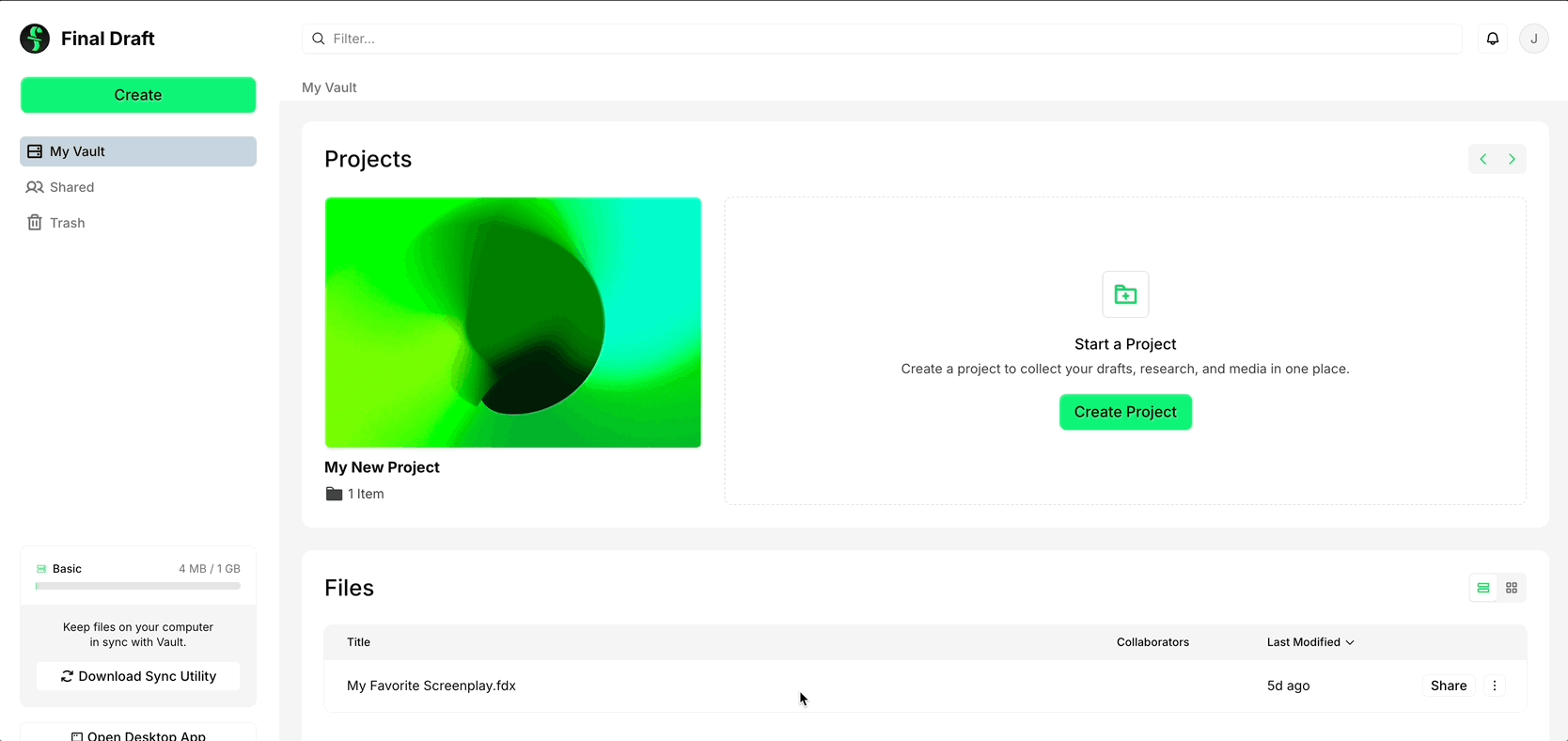
Task: Click the Basic plan storage icon
Action: [x=41, y=569]
